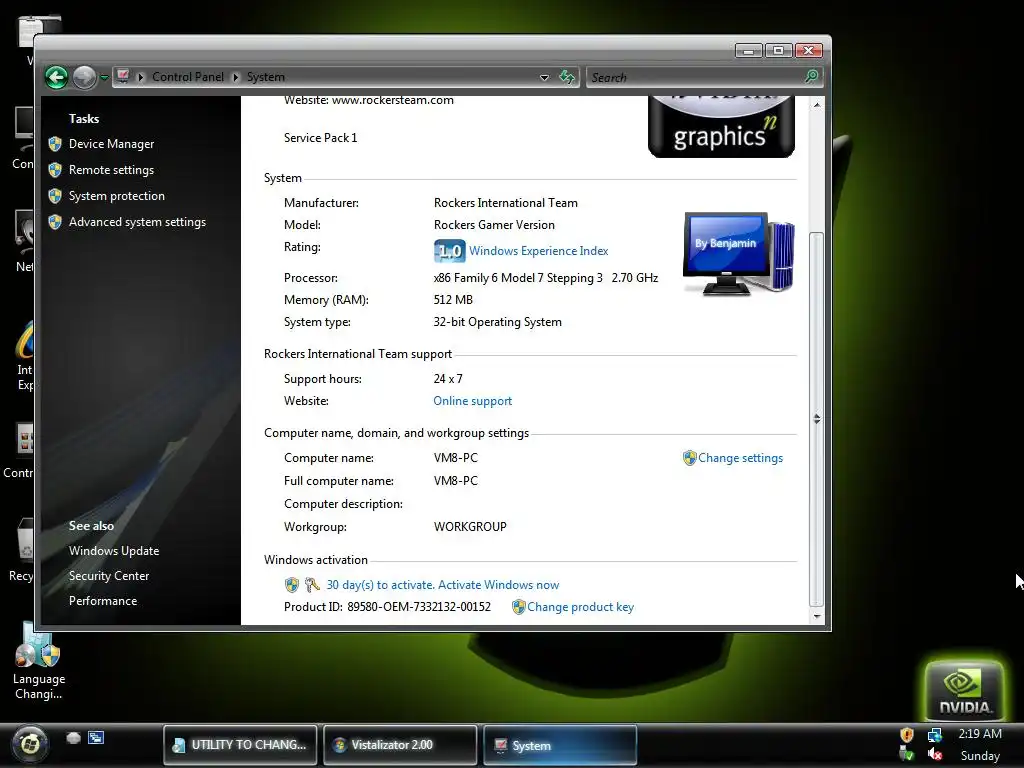Click the System taskbar button
This screenshot has height=768, width=1024.
click(x=560, y=744)
